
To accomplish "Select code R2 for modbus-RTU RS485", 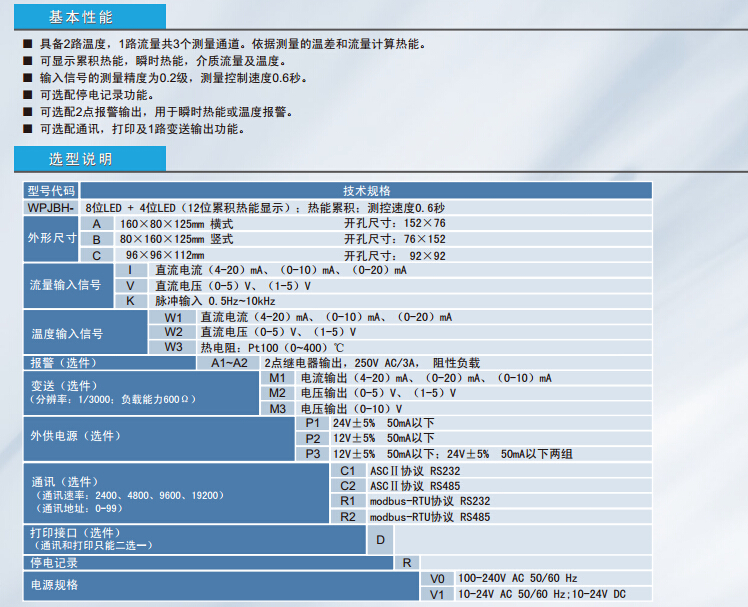I will tap(347, 516).
